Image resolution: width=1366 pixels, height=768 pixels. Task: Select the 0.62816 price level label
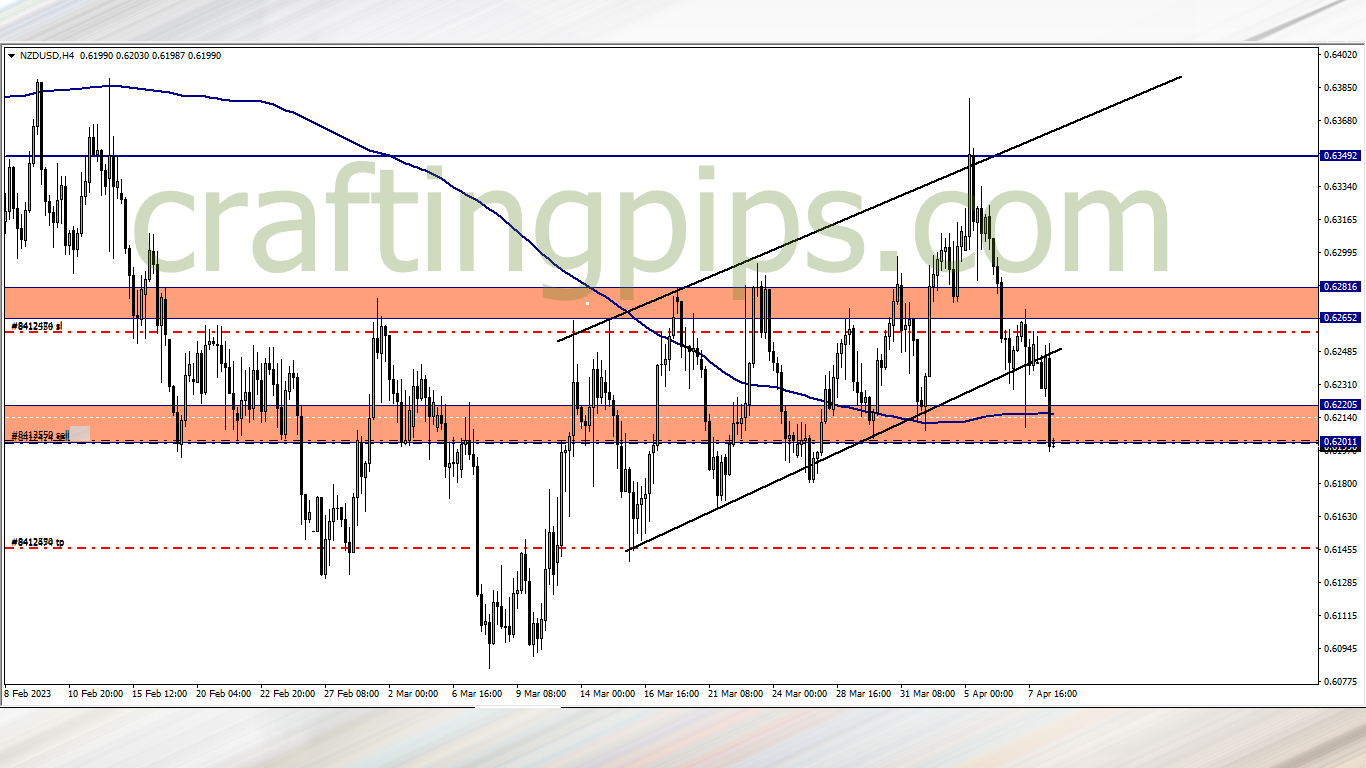[1340, 287]
